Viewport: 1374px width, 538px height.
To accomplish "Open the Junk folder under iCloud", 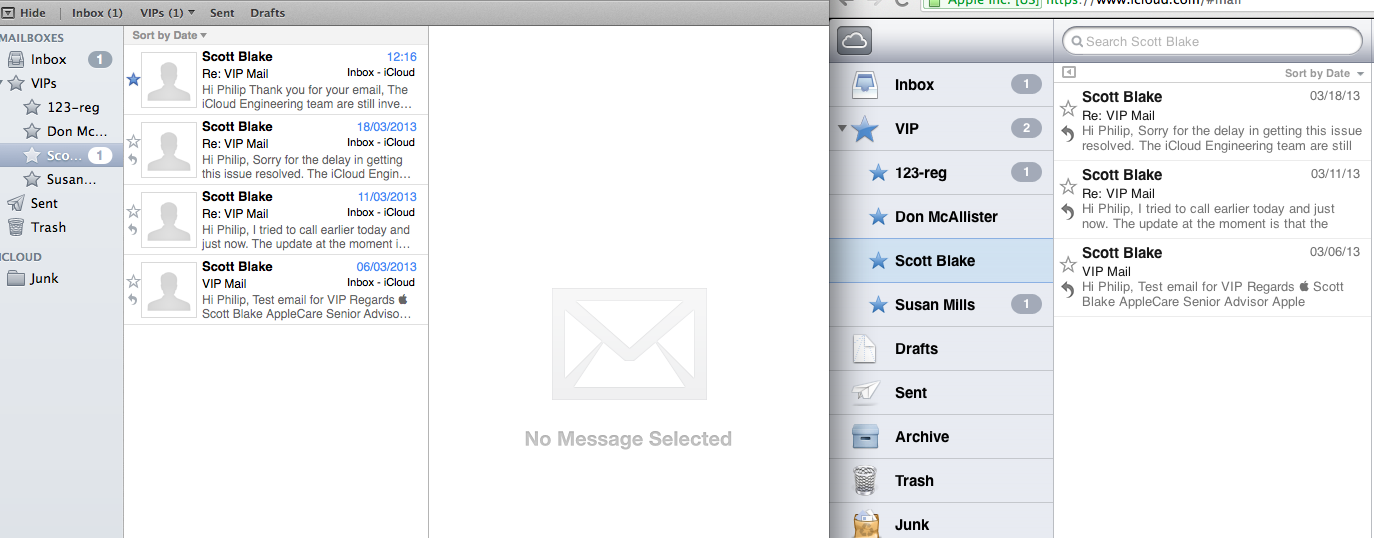I will pos(61,278).
